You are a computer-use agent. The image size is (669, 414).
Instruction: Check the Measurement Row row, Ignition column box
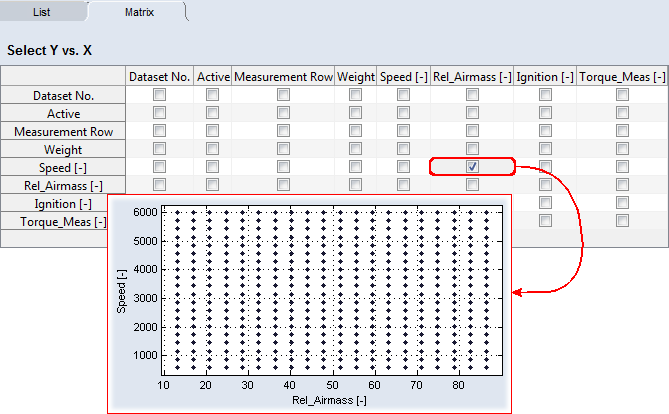pos(545,131)
